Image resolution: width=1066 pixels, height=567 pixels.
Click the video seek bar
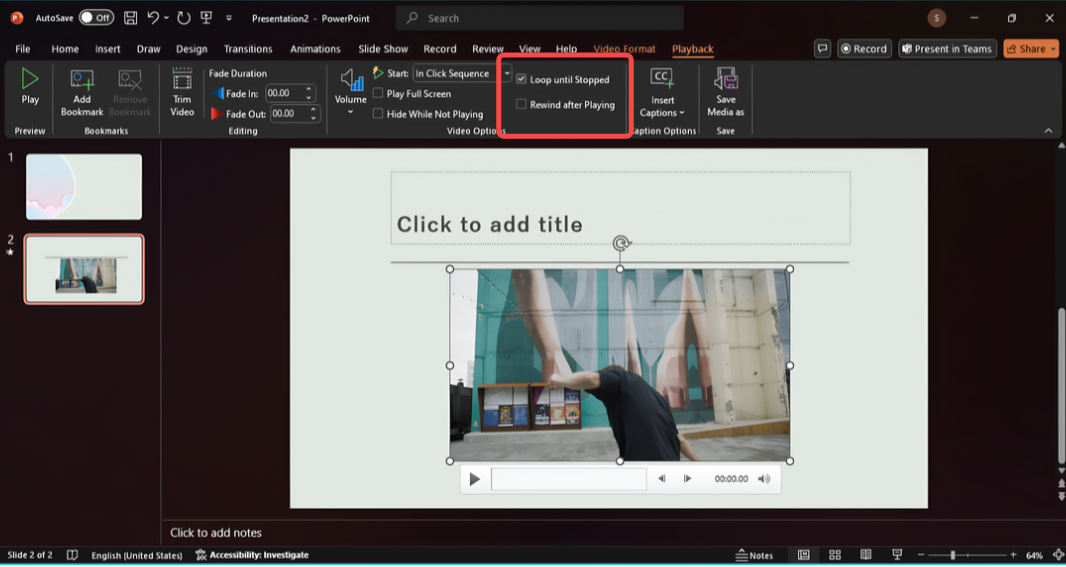coord(568,479)
